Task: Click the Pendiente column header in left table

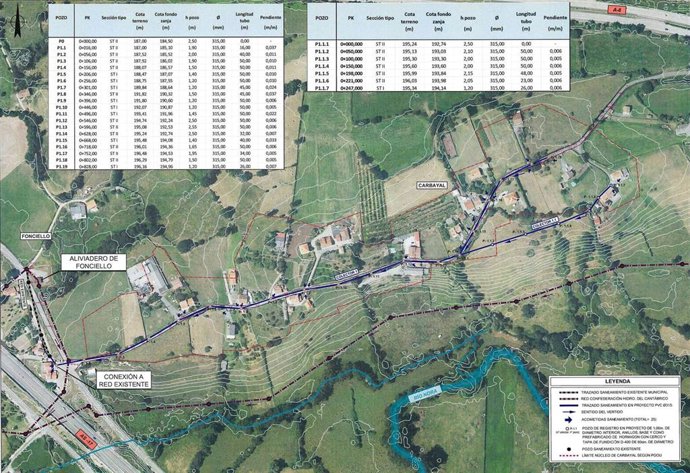Action: click(271, 18)
